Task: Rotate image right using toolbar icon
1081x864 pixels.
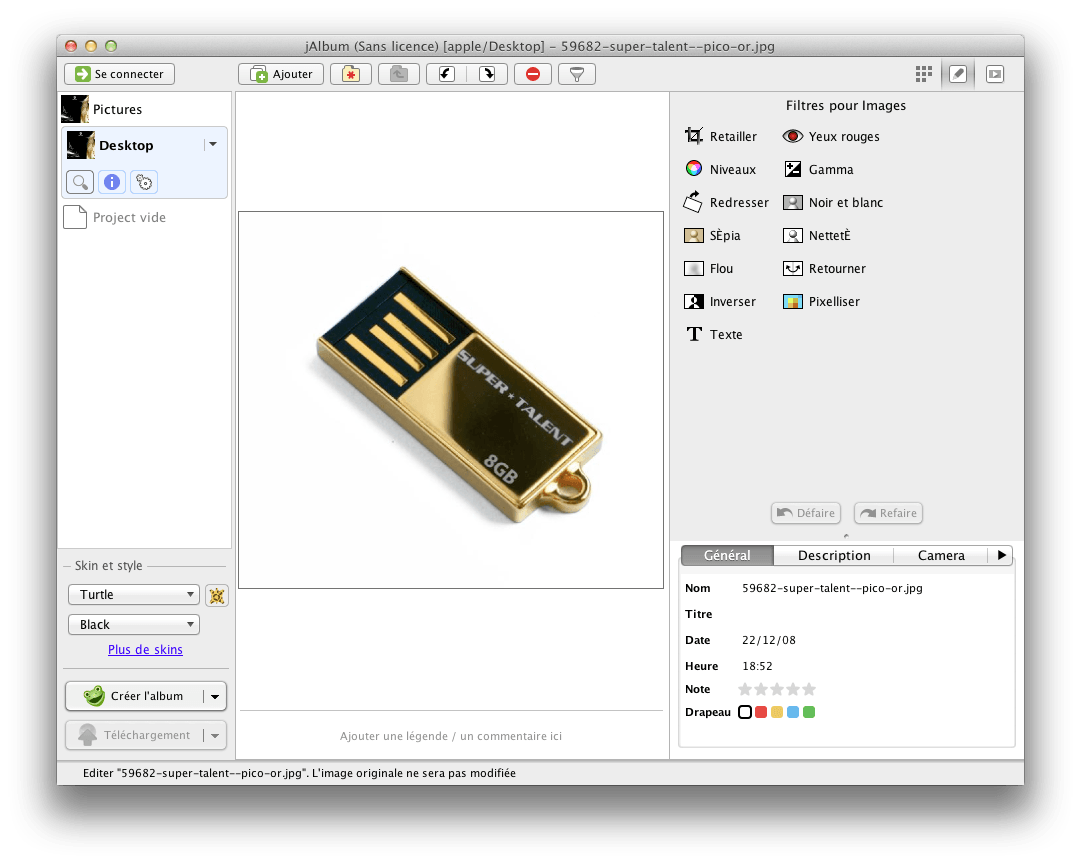Action: pos(487,74)
